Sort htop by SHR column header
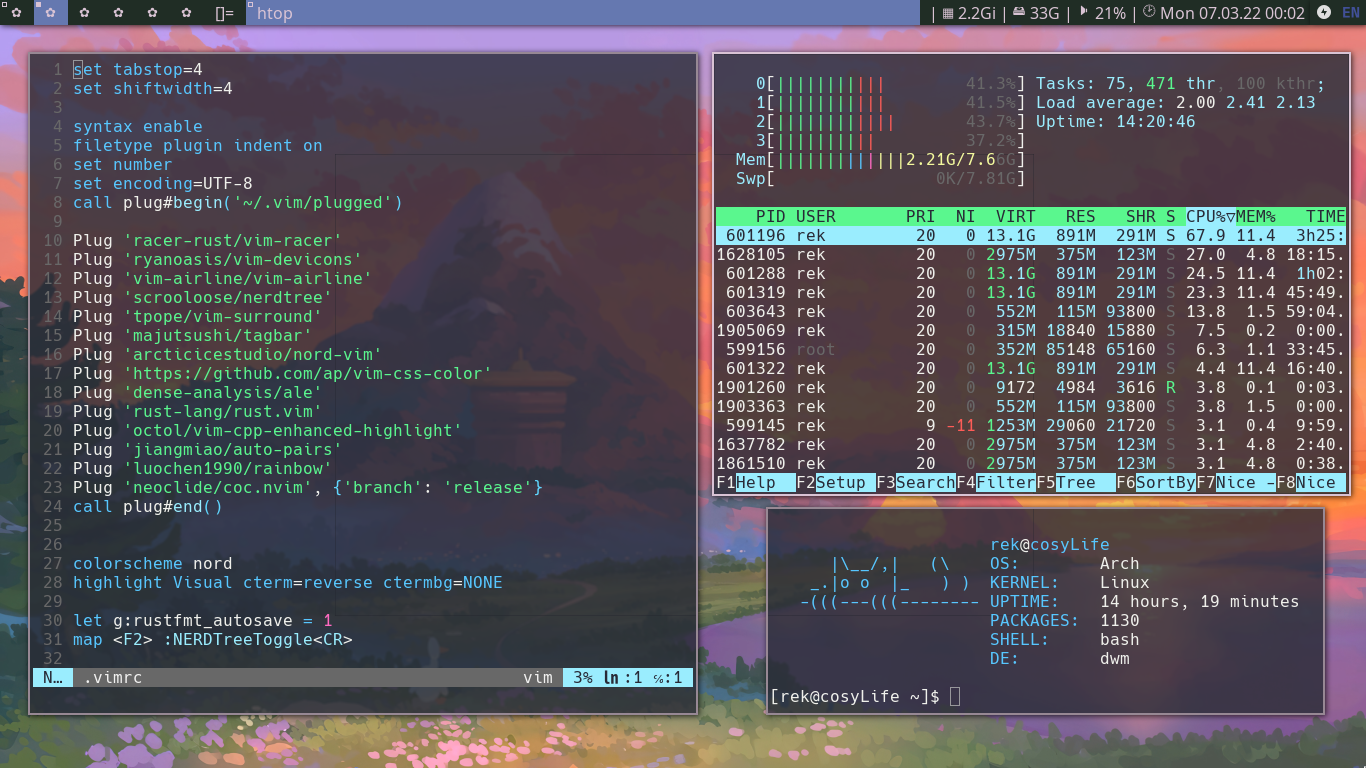The image size is (1366, 768). [1141, 216]
